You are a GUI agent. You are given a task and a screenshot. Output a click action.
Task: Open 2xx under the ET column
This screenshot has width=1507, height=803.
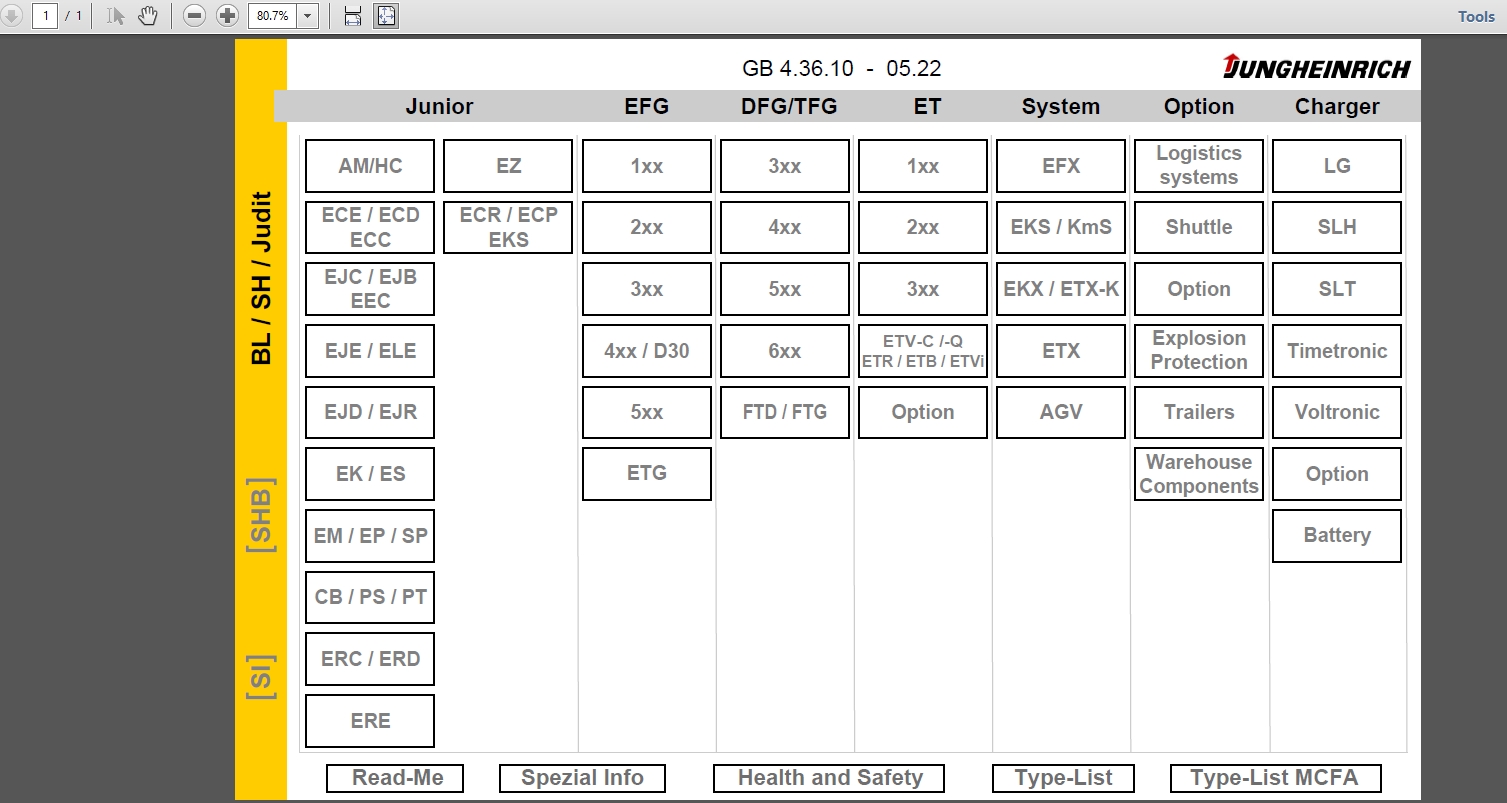pyautogui.click(x=923, y=227)
